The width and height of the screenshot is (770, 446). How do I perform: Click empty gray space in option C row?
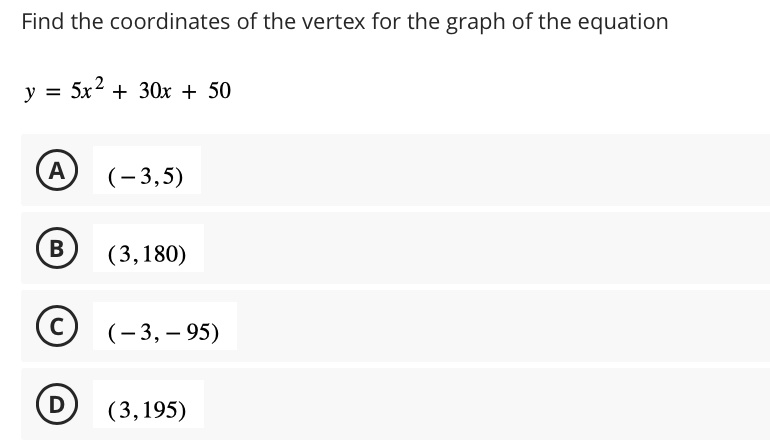click(501, 326)
